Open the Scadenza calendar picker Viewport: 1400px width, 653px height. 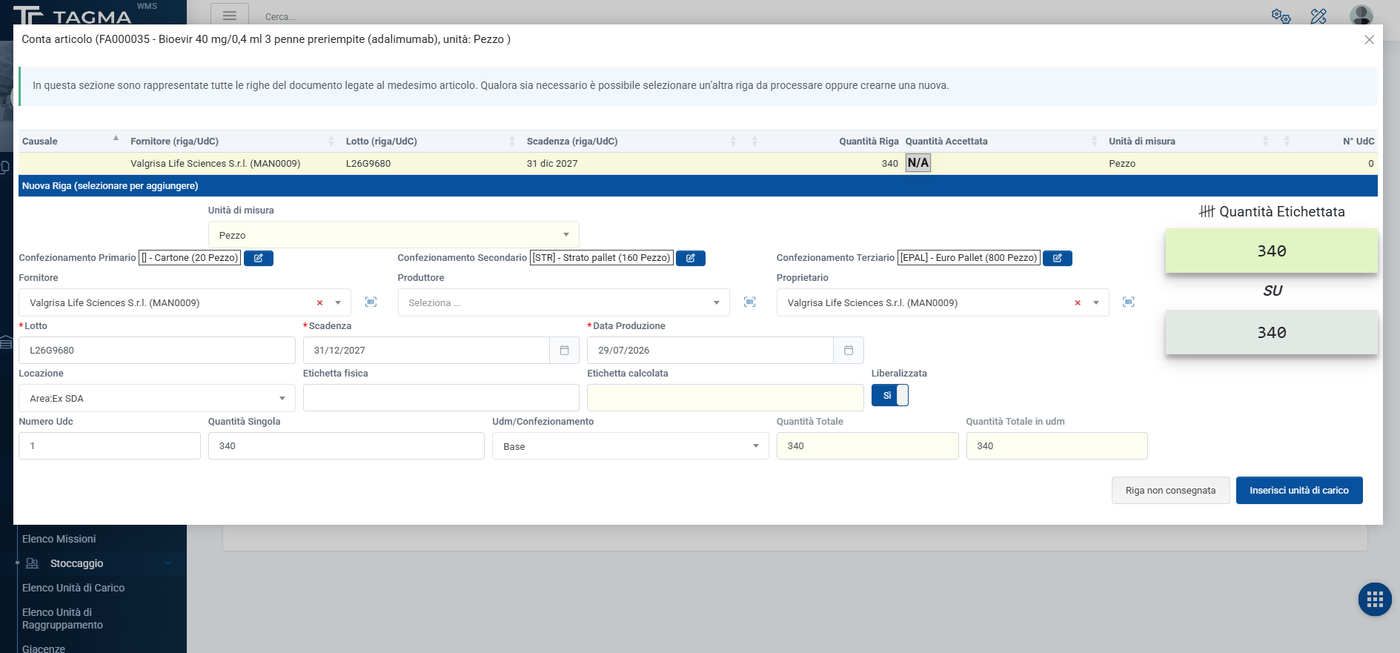tap(564, 350)
